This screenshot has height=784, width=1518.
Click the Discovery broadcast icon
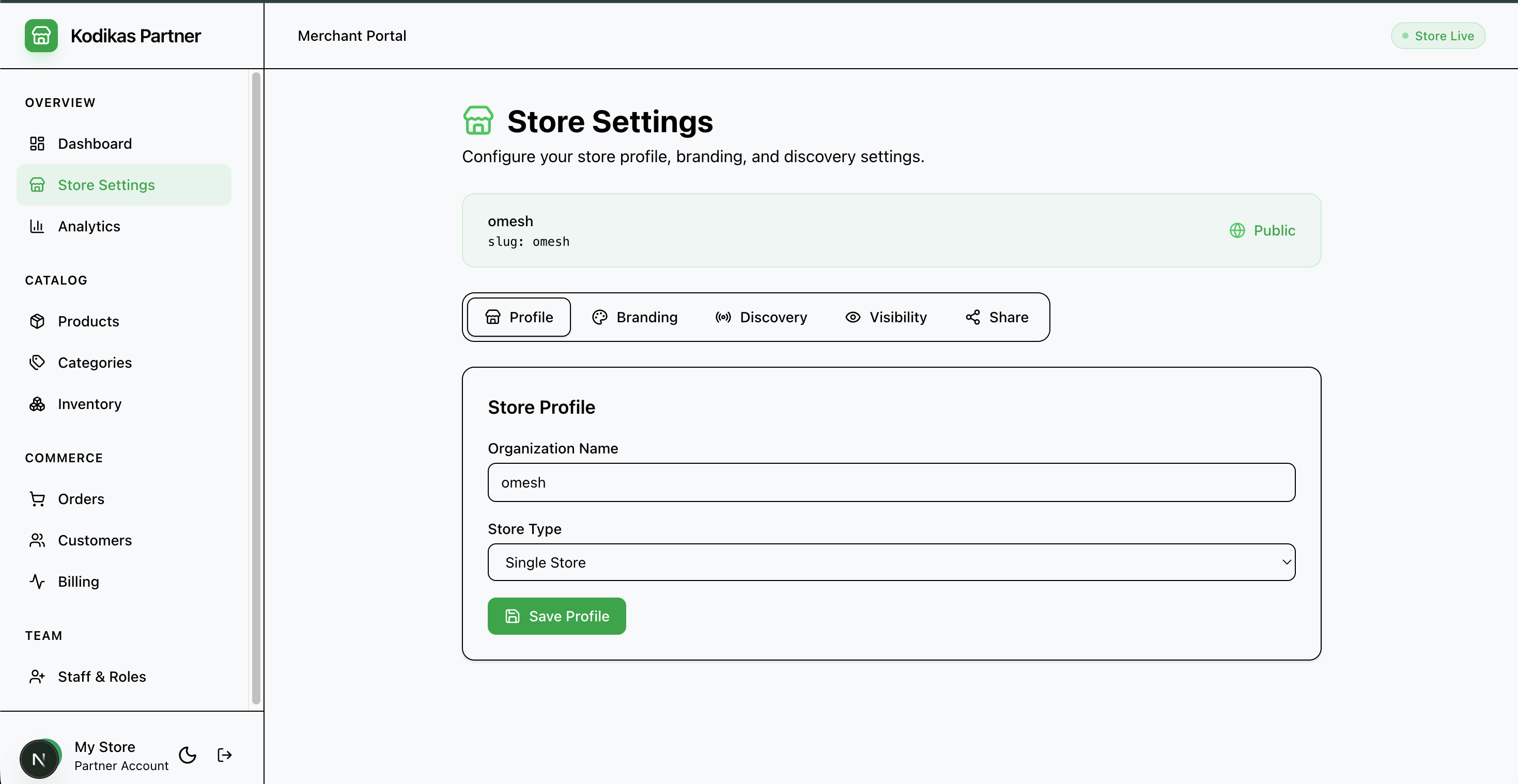(x=723, y=318)
